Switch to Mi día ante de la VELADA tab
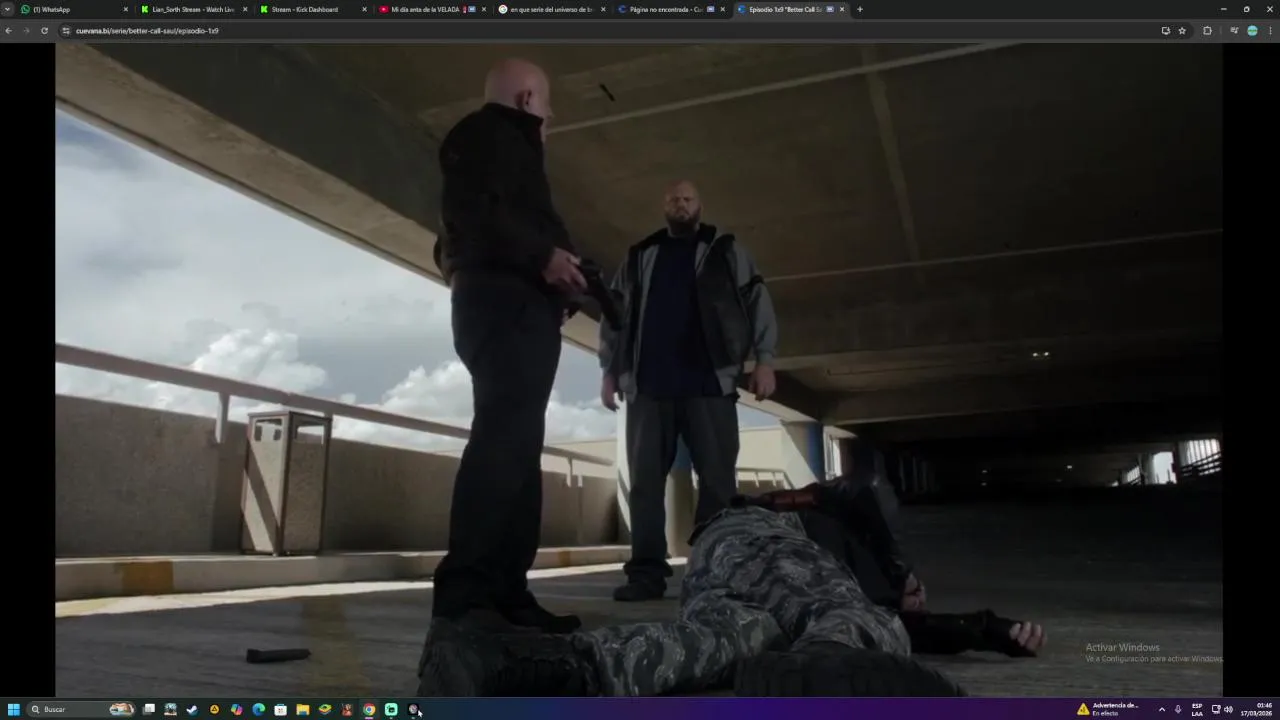This screenshot has width=1280, height=720. (x=432, y=9)
